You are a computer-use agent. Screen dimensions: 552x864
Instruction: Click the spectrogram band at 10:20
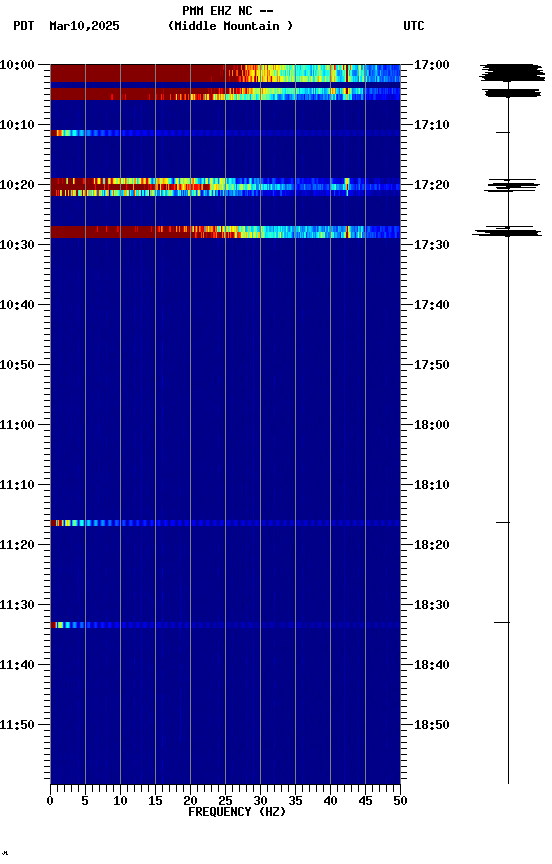225,187
